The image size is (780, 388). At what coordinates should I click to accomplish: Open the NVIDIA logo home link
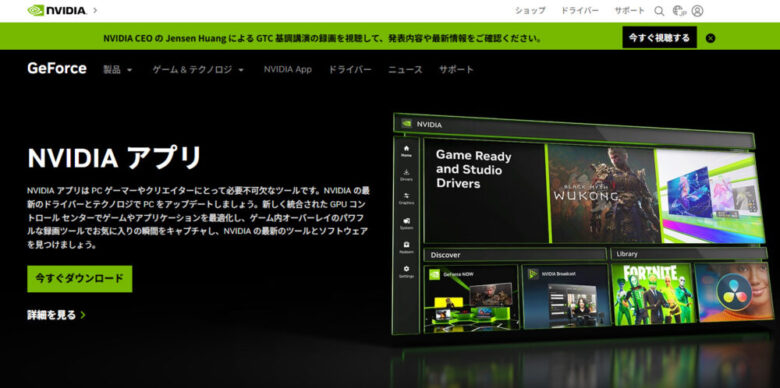point(57,10)
